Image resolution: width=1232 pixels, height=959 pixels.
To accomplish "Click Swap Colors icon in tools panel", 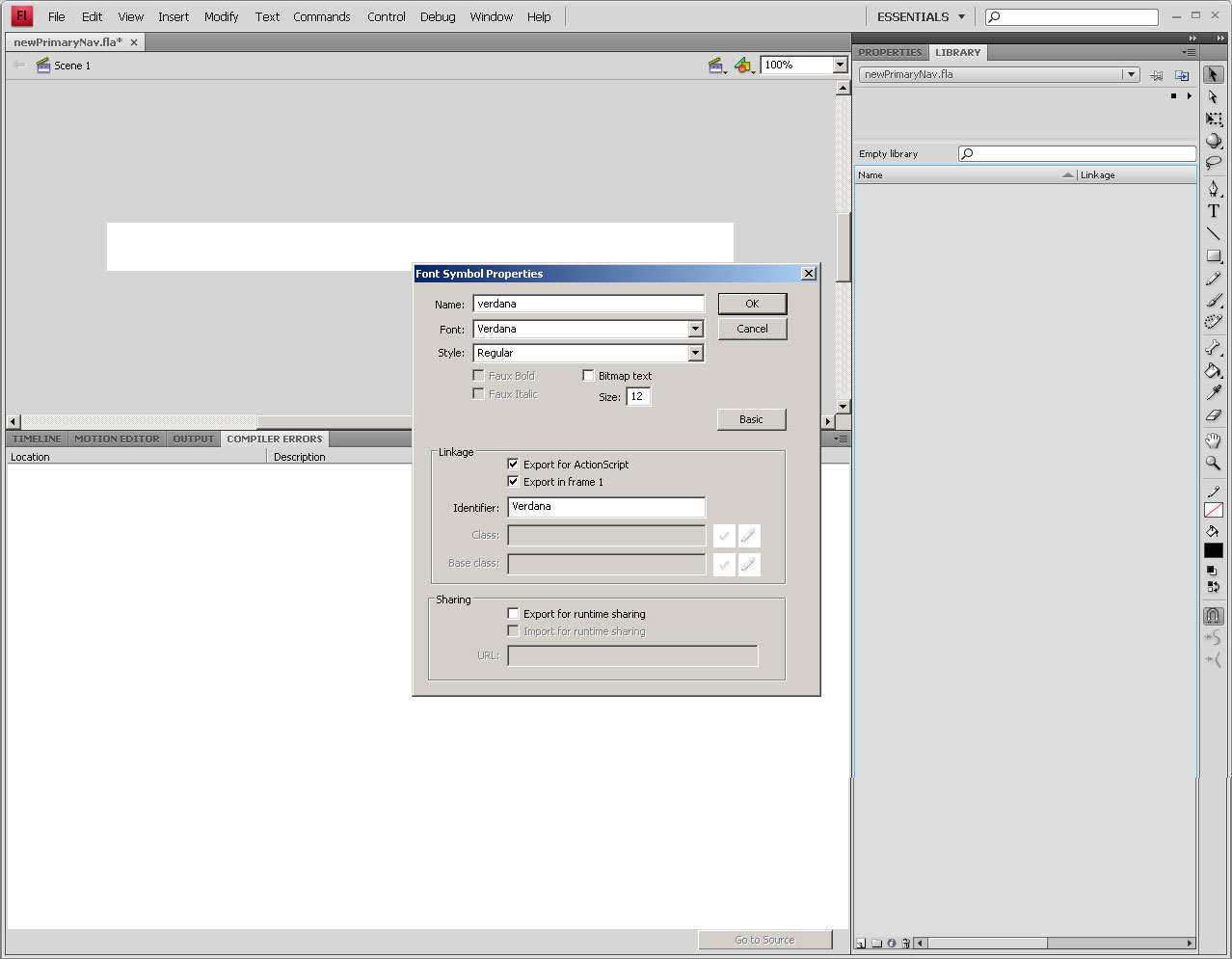I will click(x=1213, y=586).
